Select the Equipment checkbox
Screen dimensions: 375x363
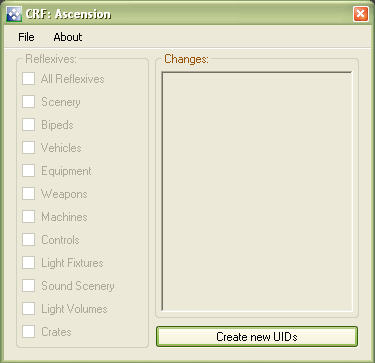pos(29,171)
